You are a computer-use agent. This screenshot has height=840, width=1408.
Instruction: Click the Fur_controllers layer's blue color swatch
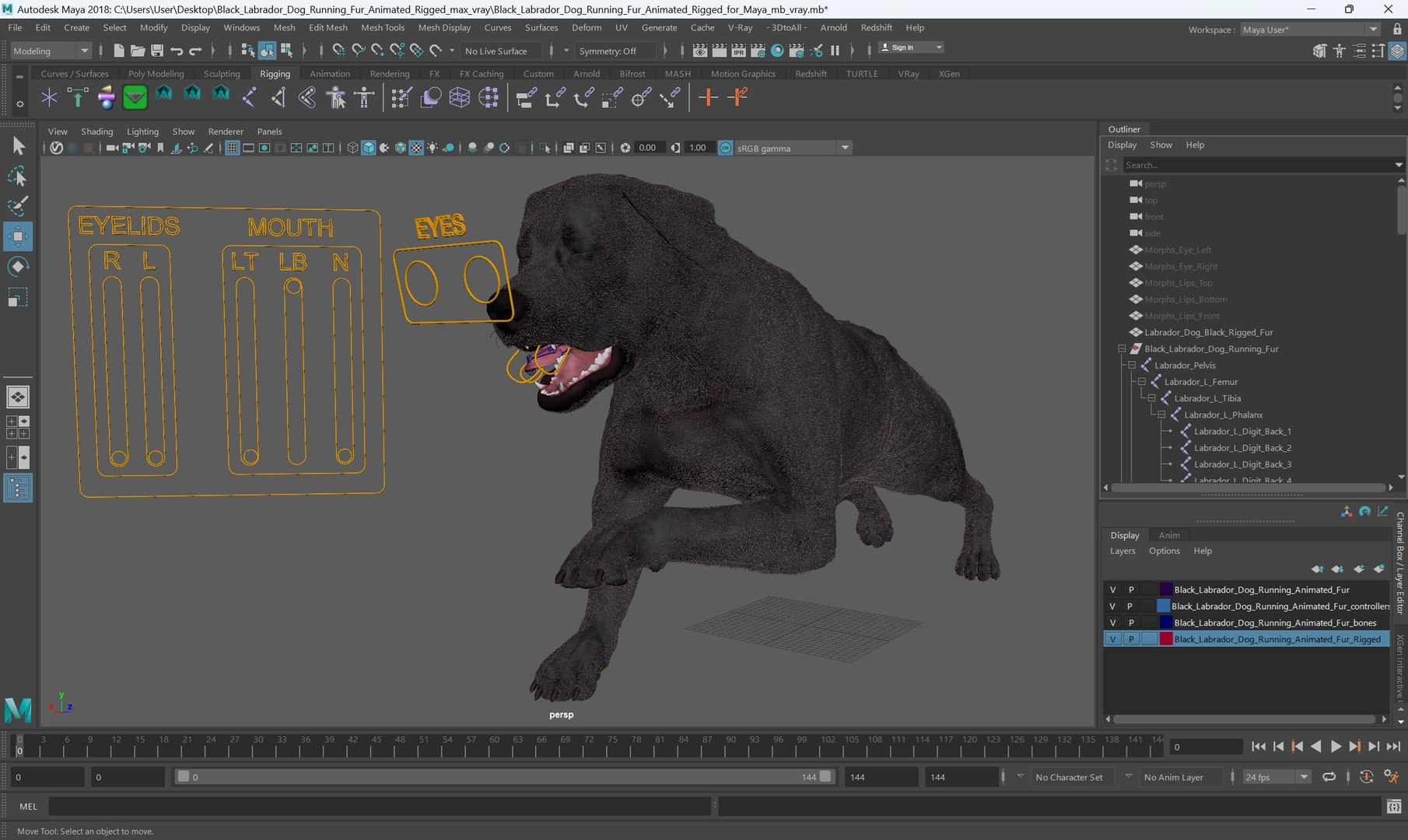click(x=1164, y=606)
